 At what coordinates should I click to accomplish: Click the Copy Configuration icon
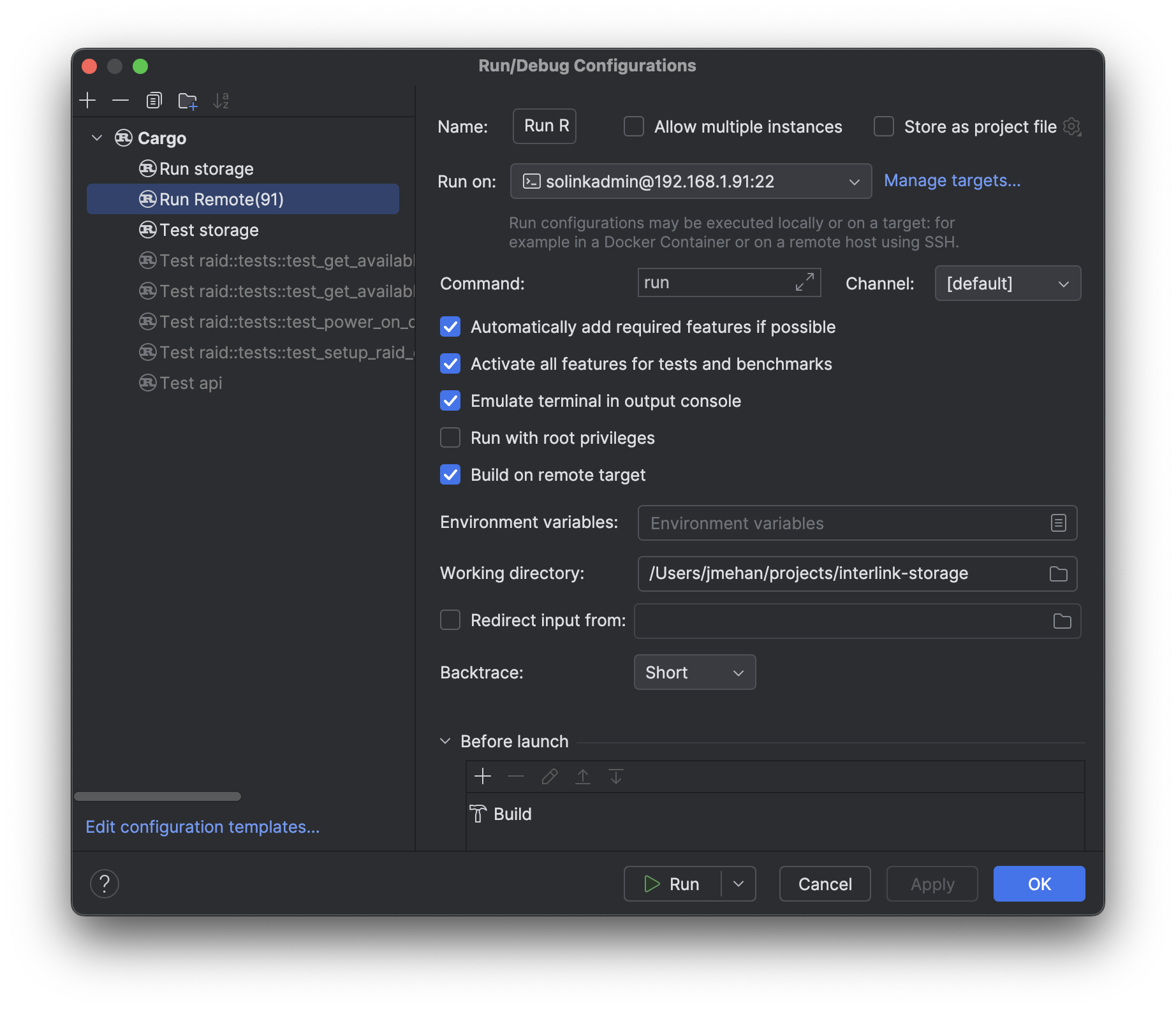point(154,101)
